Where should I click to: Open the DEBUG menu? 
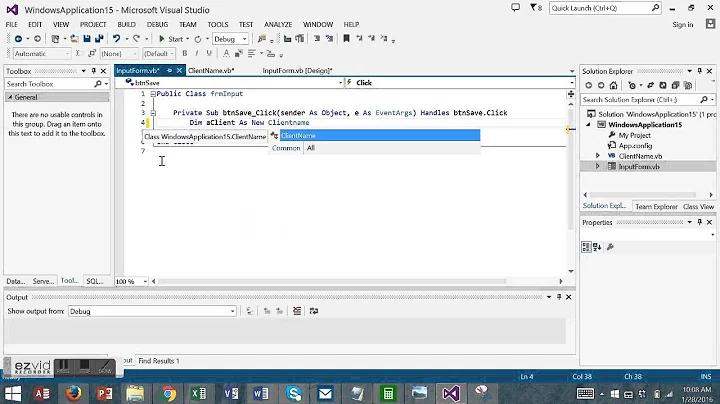coord(157,24)
